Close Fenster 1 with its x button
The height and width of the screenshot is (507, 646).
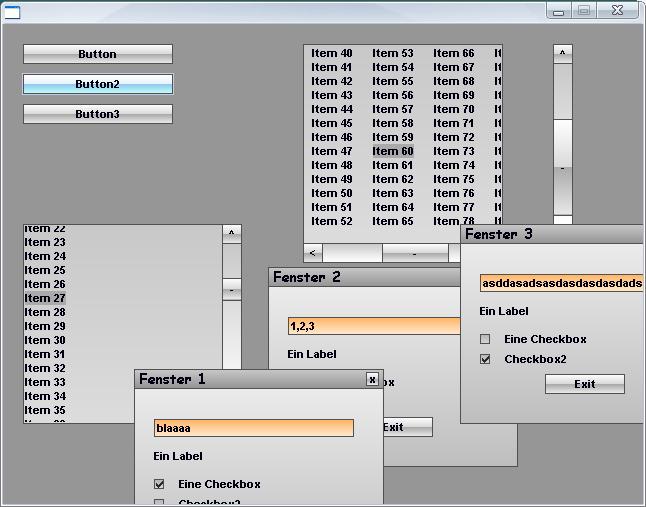(x=372, y=379)
